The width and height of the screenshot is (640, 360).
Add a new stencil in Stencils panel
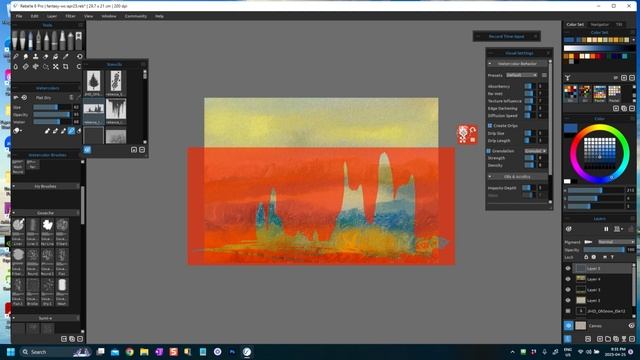pyautogui.click(x=134, y=150)
